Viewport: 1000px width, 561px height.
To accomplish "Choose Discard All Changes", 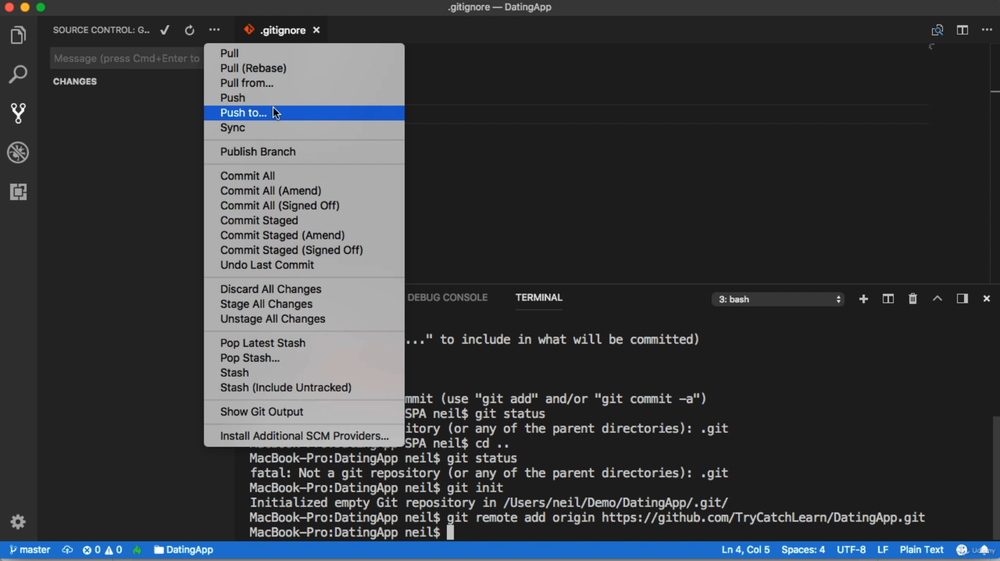I will coord(304,289).
